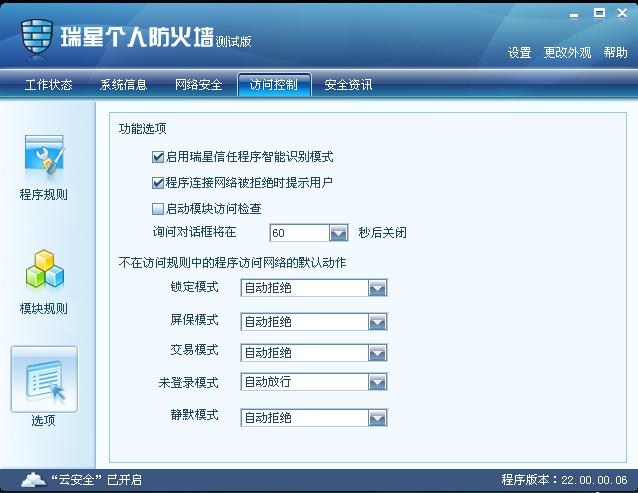Image resolution: width=638 pixels, height=493 pixels.
Task: Open the 60 seconds dialog timeout dropdown
Action: click(x=338, y=233)
